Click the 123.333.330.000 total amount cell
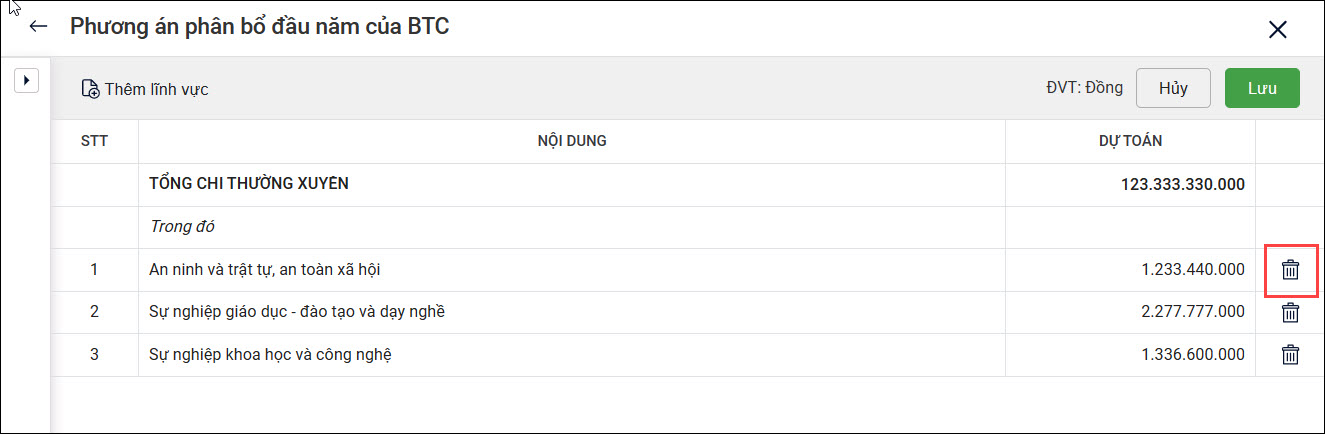This screenshot has height=434, width=1325. click(1182, 185)
